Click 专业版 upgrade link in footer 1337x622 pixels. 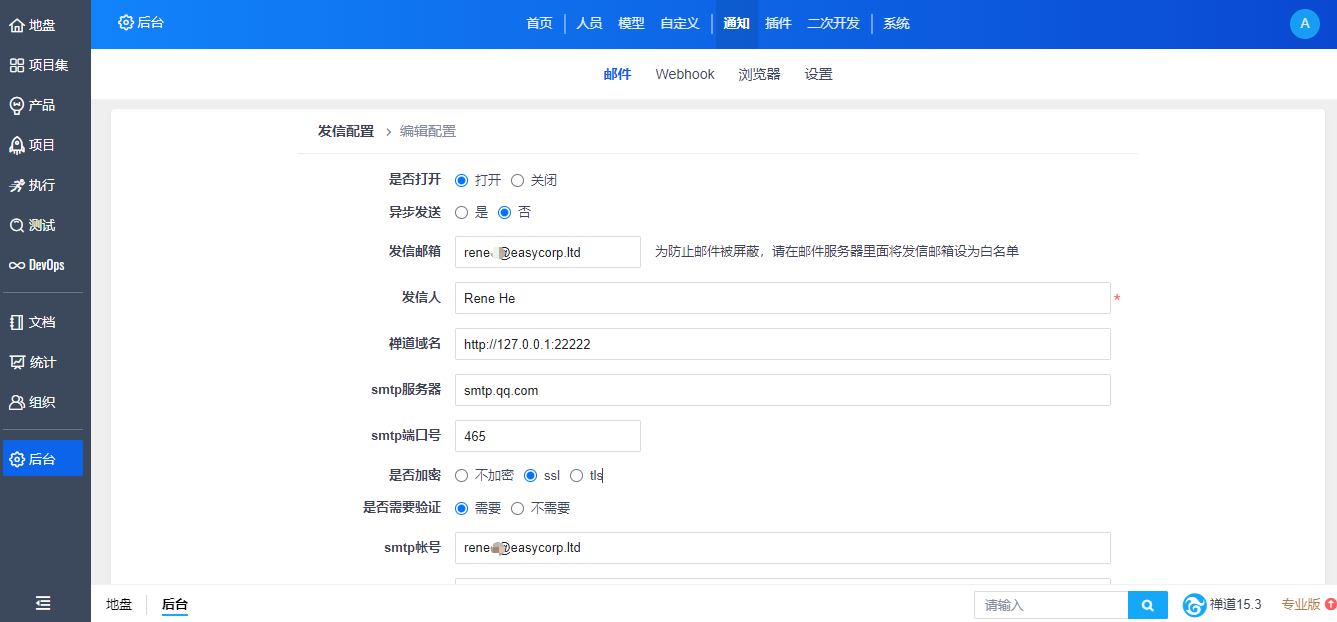1301,604
